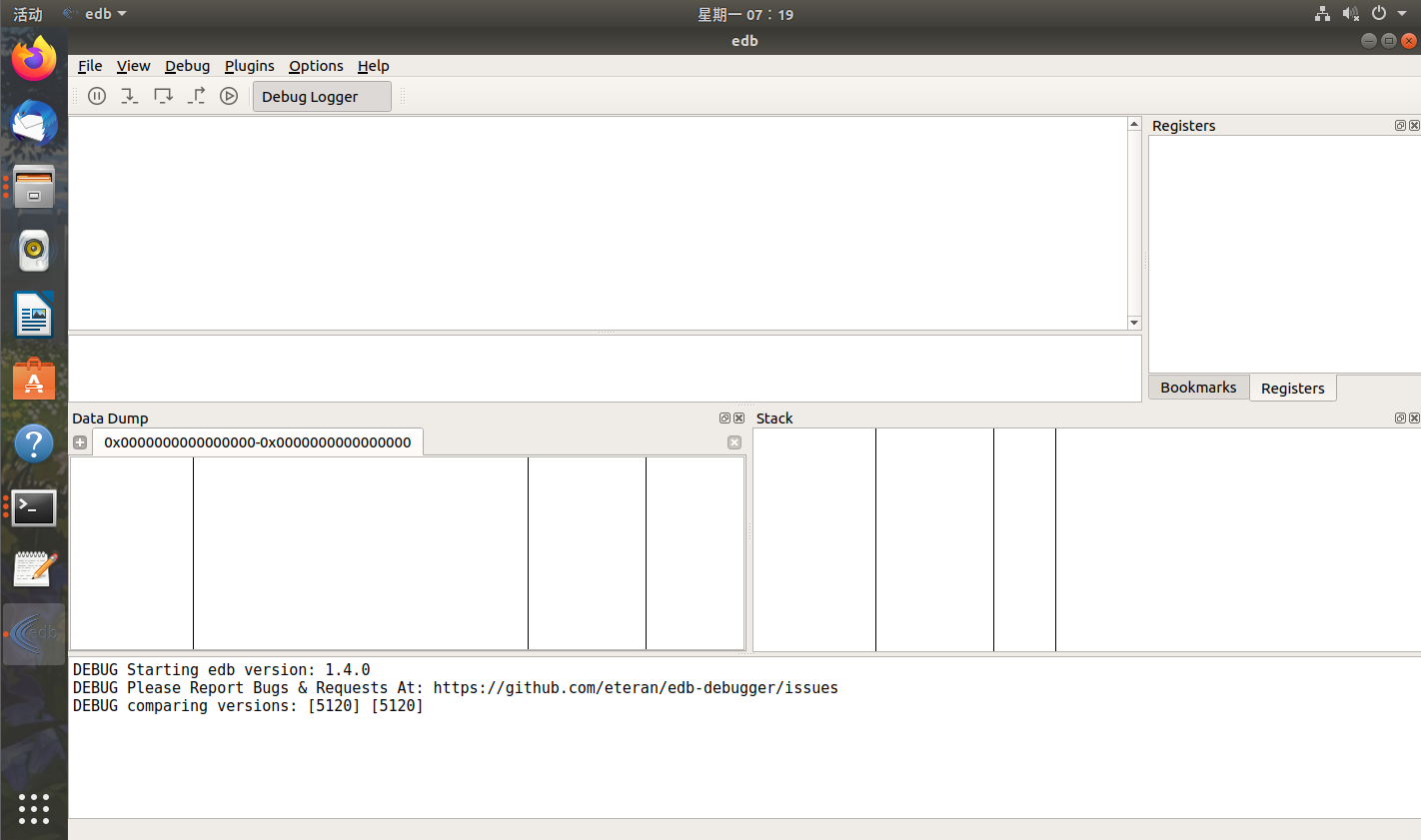Viewport: 1421px width, 840px height.
Task: Float the Data Dump panel
Action: click(x=724, y=419)
